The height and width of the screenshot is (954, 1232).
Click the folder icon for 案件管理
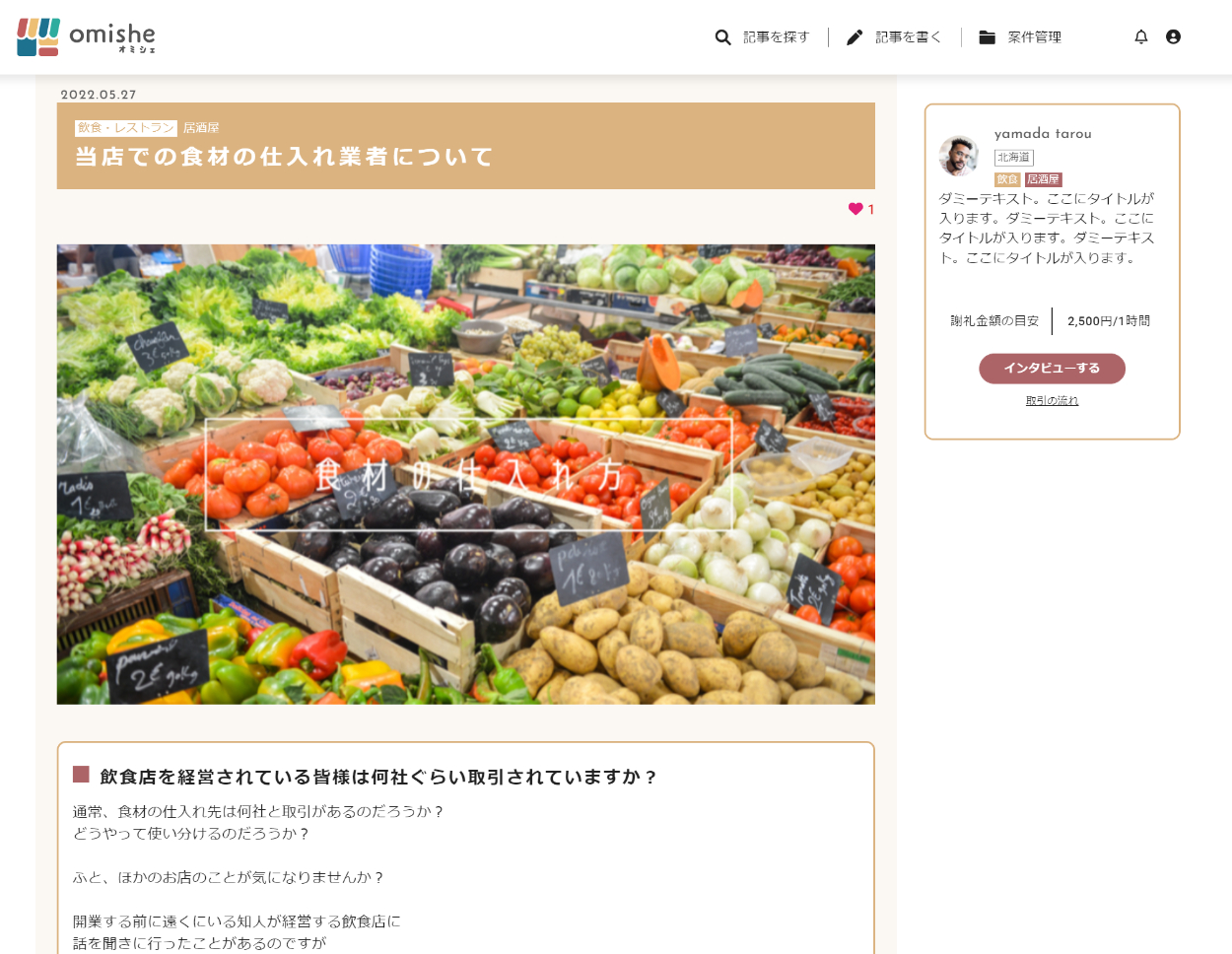[987, 37]
